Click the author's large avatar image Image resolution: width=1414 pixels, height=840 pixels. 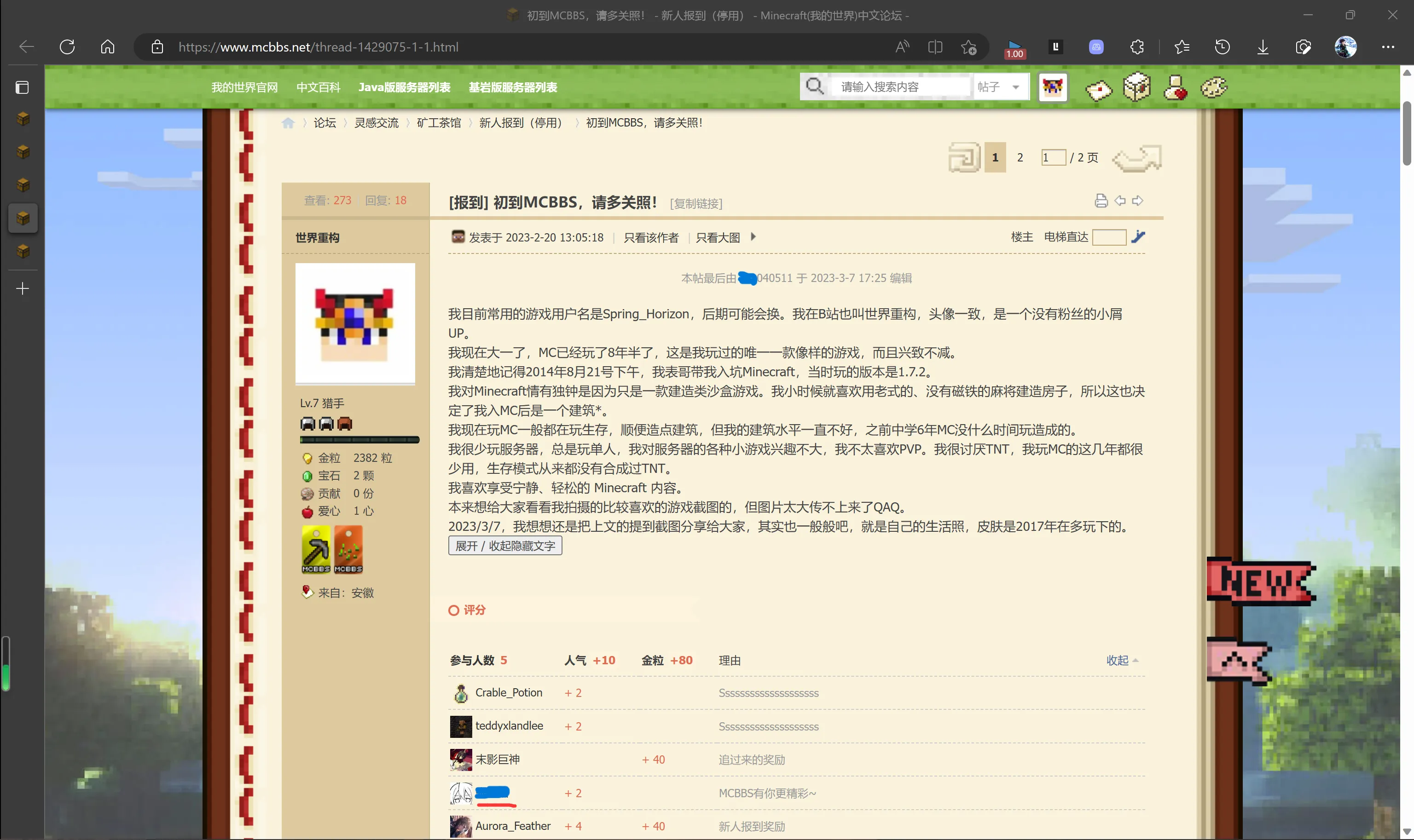pyautogui.click(x=355, y=323)
